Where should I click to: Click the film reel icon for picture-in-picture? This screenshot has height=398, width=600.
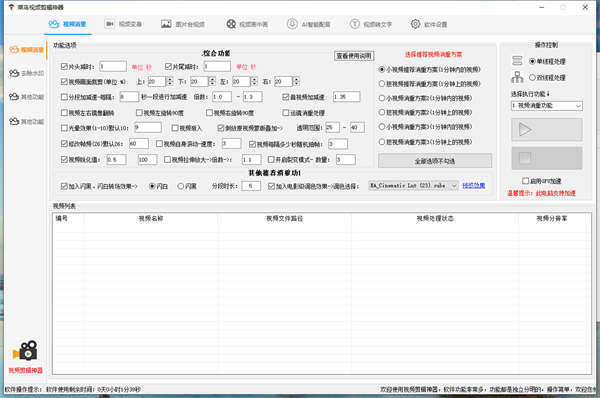click(231, 24)
